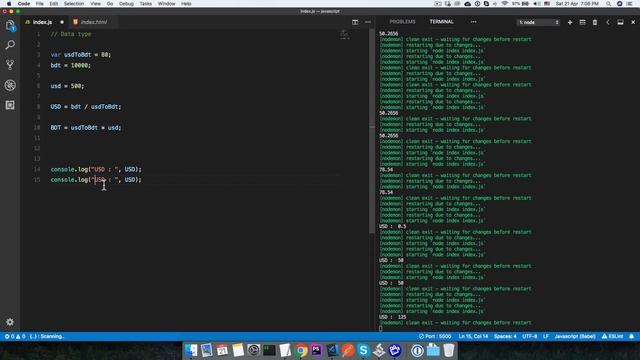Open the terminal selector dropdown '1: node'
Image resolution: width=640 pixels, height=360 pixels.
(x=538, y=22)
